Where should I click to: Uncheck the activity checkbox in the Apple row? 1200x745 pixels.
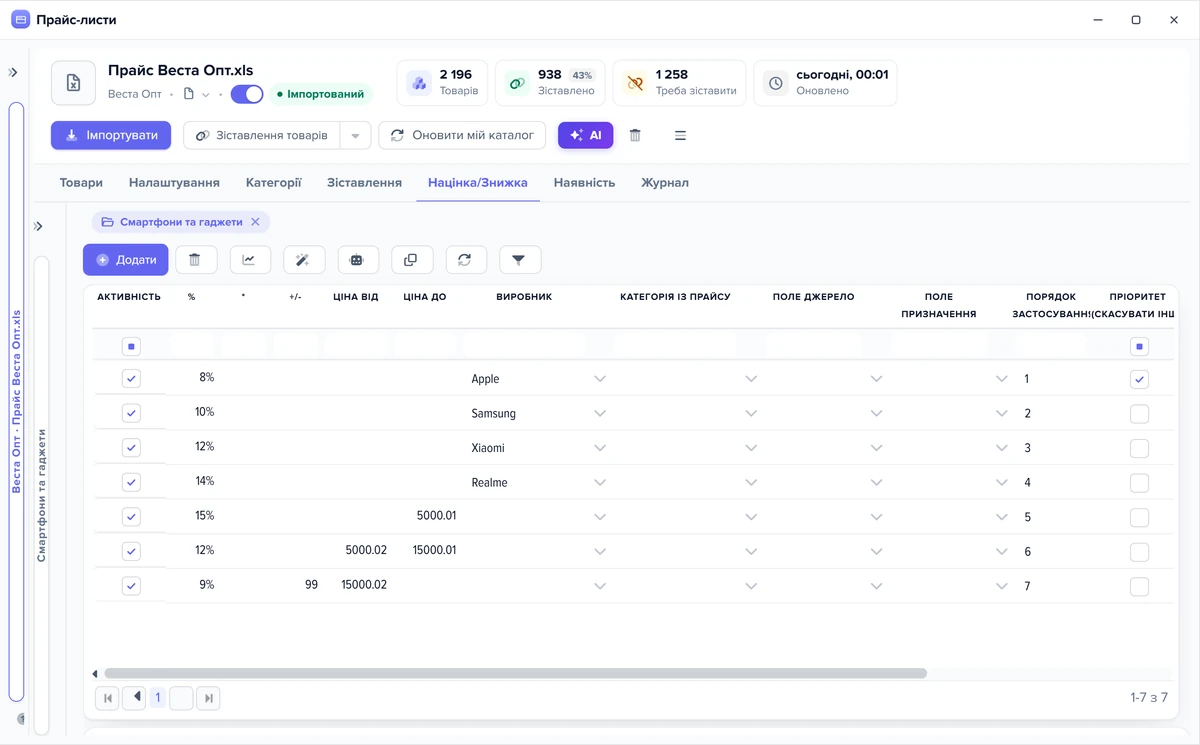[131, 379]
